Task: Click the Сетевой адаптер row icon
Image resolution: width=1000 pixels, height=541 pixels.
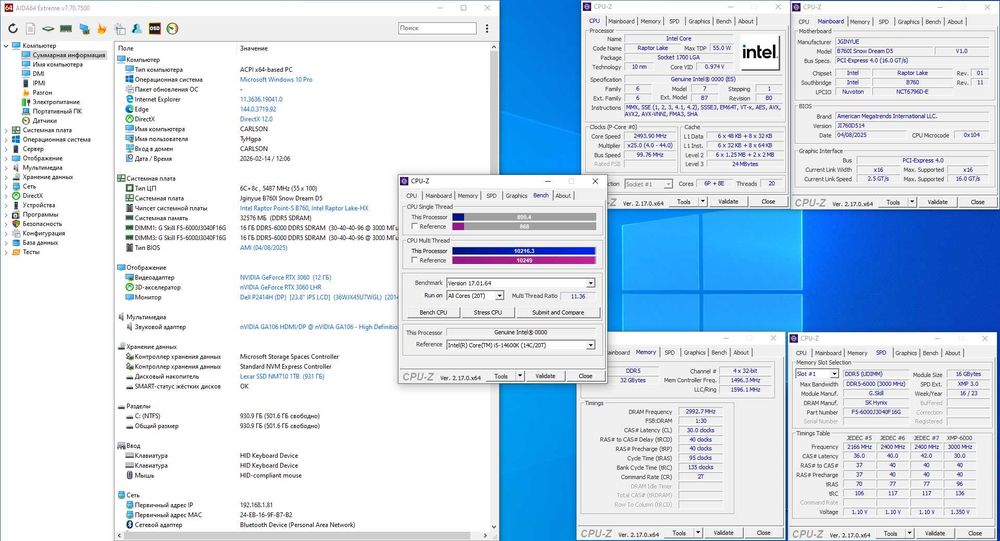Action: 129,524
